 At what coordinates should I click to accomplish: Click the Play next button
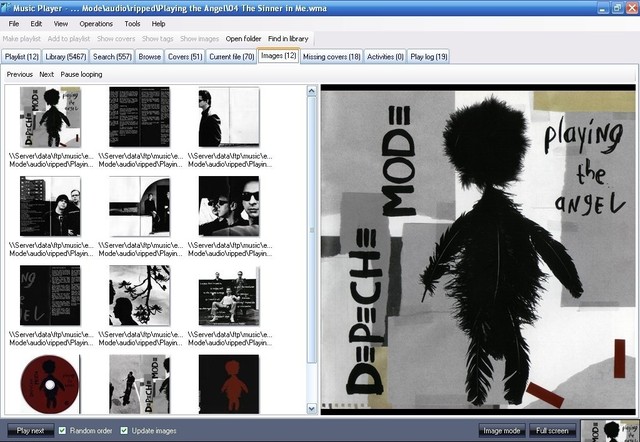30,431
